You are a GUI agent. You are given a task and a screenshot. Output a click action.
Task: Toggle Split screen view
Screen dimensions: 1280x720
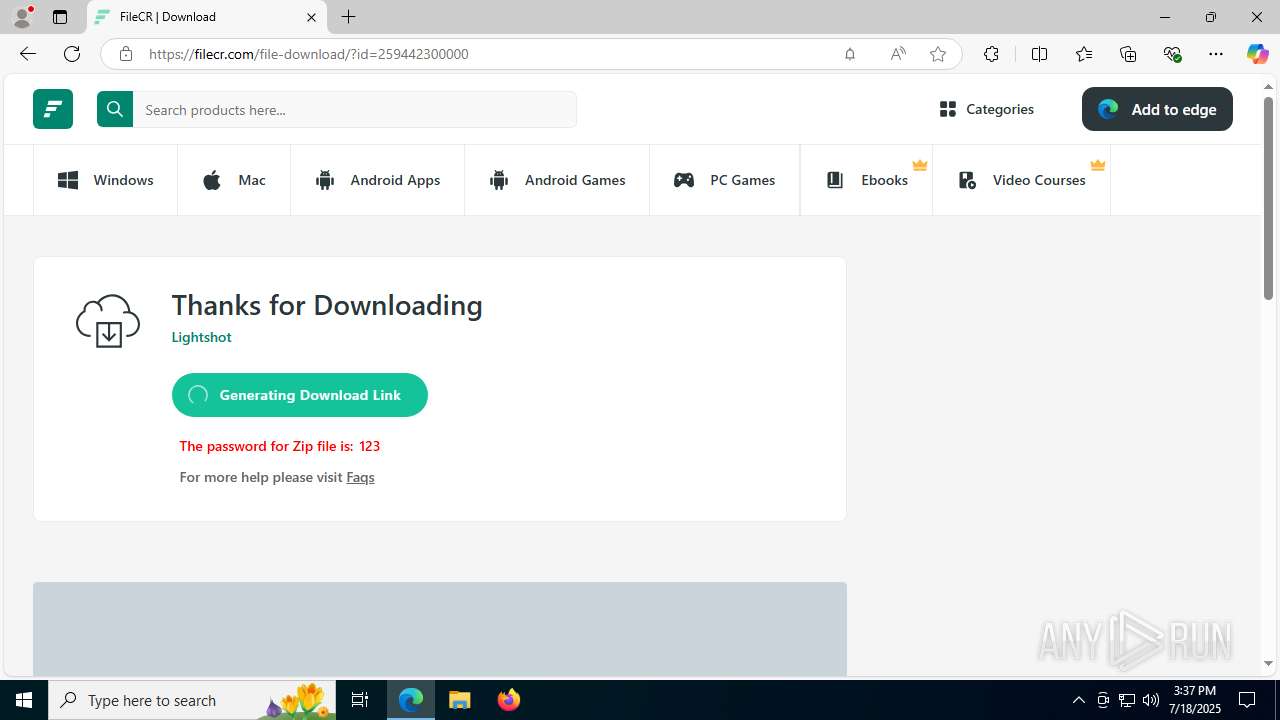pyautogui.click(x=1039, y=54)
